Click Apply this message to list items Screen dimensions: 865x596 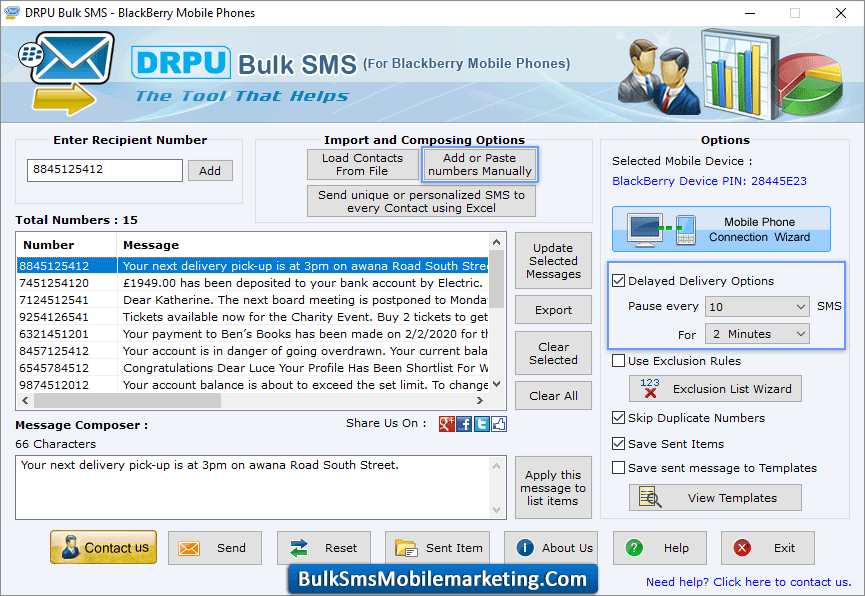click(x=553, y=488)
